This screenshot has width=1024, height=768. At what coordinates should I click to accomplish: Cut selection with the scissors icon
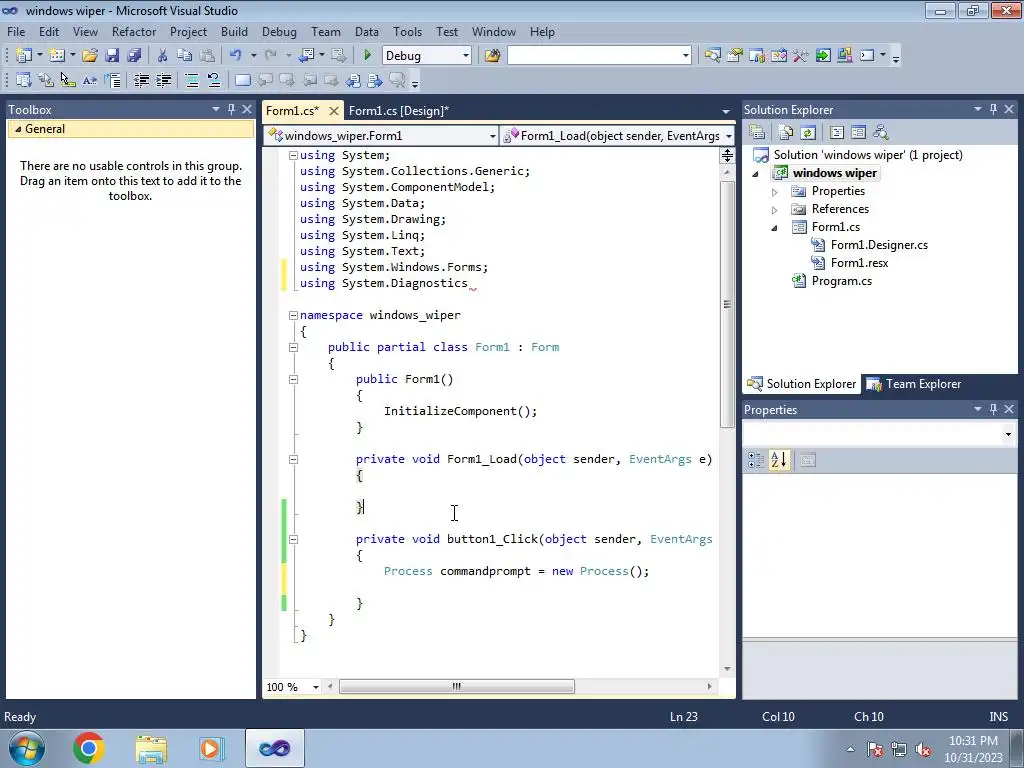[x=163, y=56]
